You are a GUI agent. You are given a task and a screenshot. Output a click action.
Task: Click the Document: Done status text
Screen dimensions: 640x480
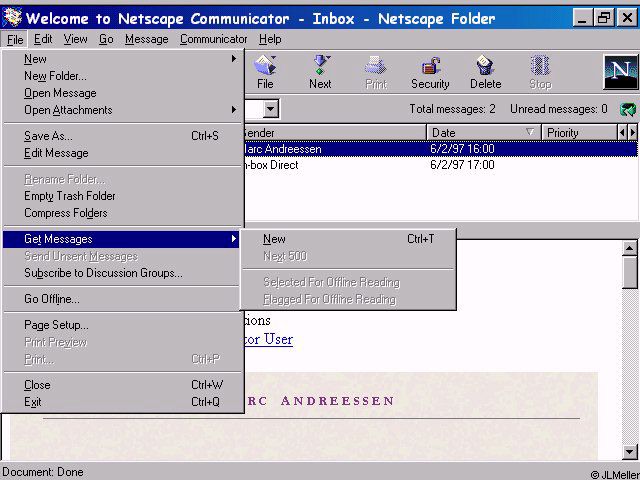point(43,472)
